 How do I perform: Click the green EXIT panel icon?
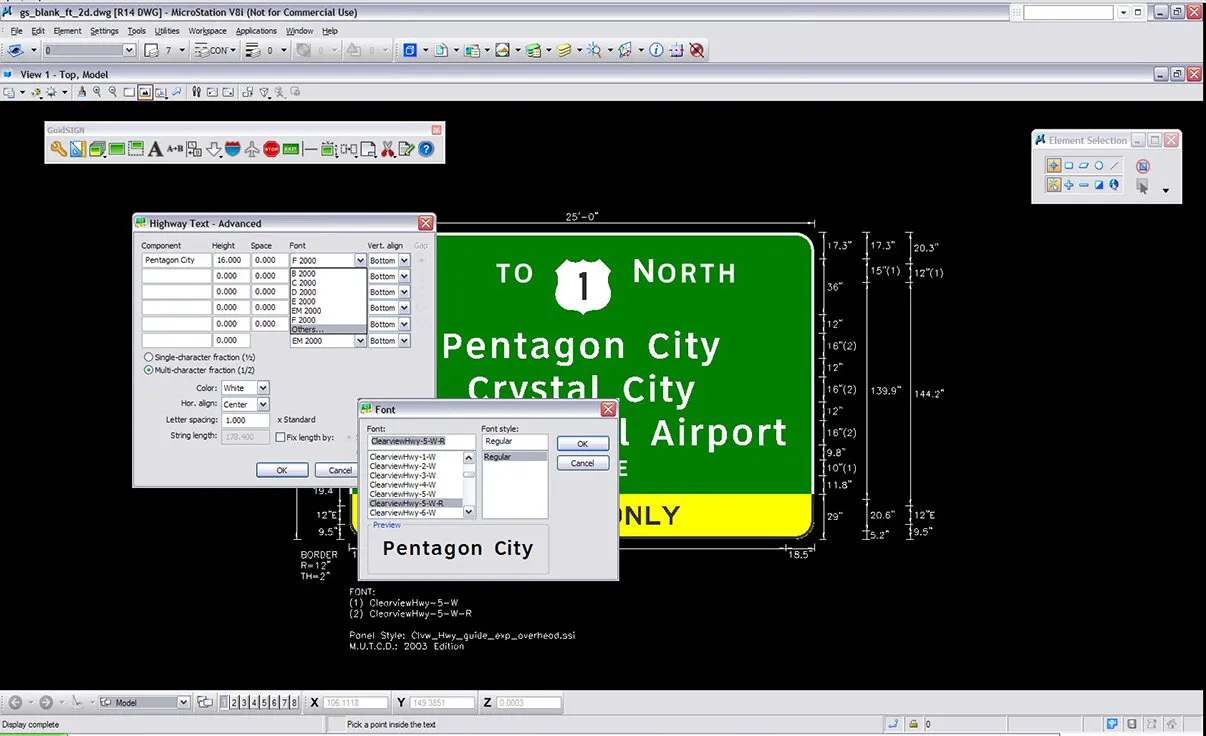pos(291,149)
